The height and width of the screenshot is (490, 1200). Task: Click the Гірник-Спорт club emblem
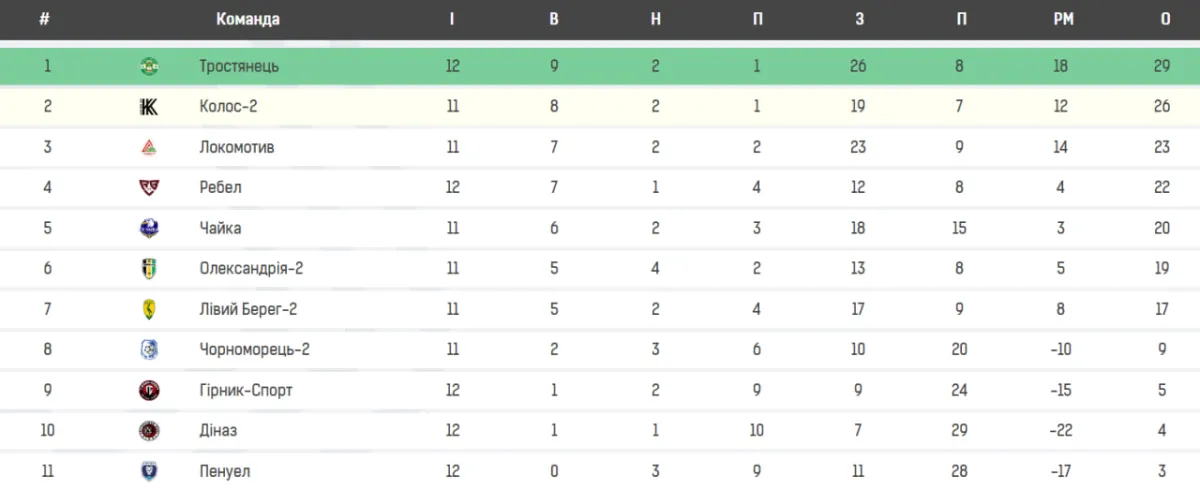(x=149, y=390)
